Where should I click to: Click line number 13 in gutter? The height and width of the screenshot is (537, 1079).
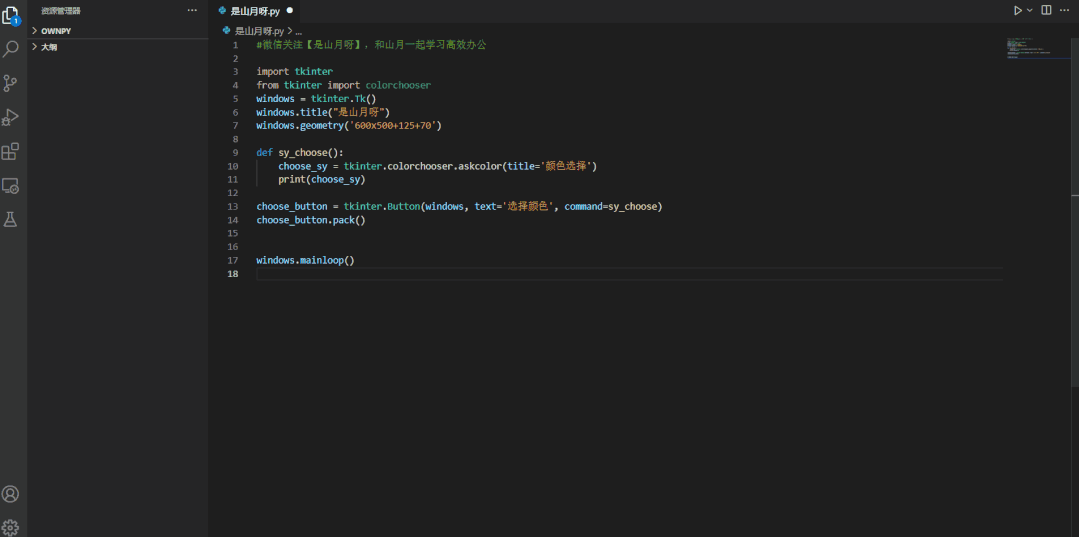233,207
